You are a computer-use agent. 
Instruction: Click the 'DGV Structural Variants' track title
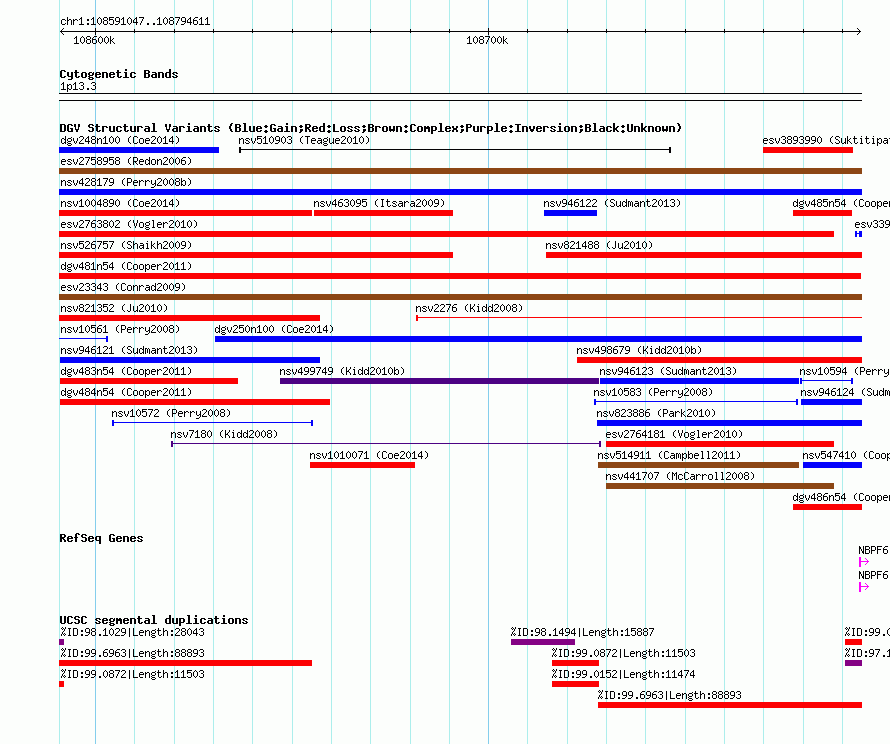pyautogui.click(x=370, y=128)
